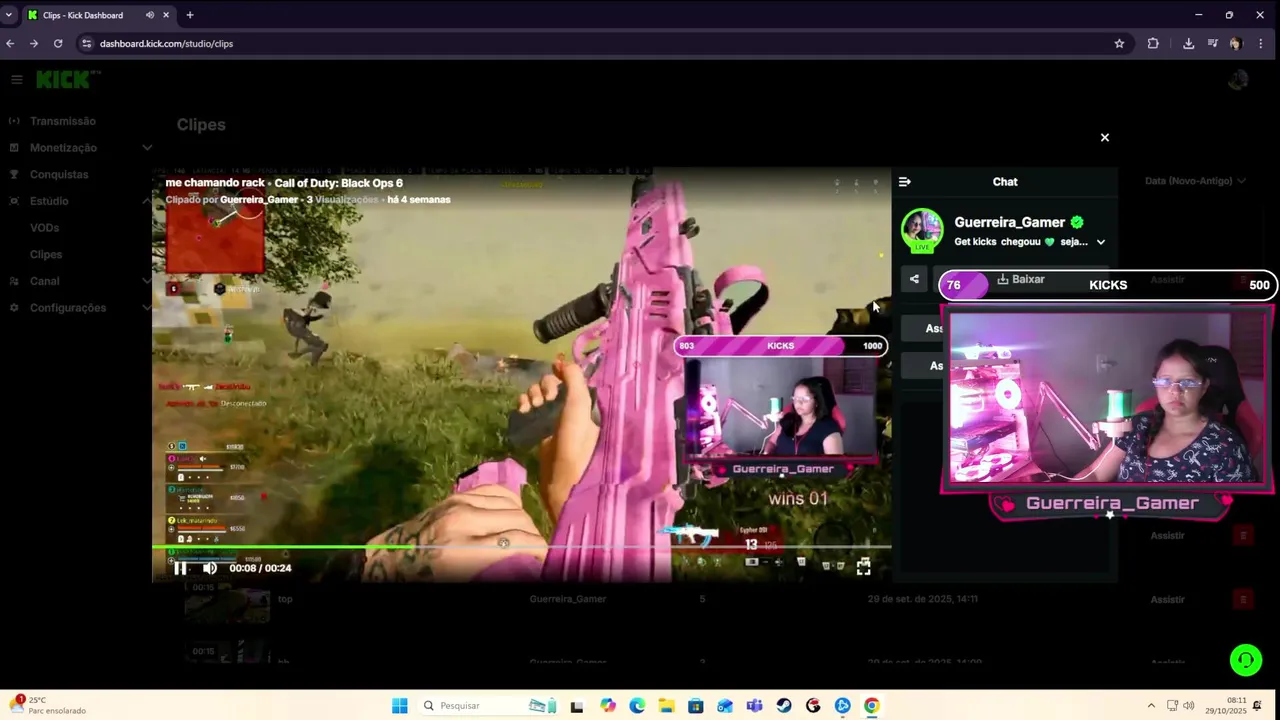Close the Clips - Kick Dashboard tab
This screenshot has height=720, width=1280.
click(166, 15)
